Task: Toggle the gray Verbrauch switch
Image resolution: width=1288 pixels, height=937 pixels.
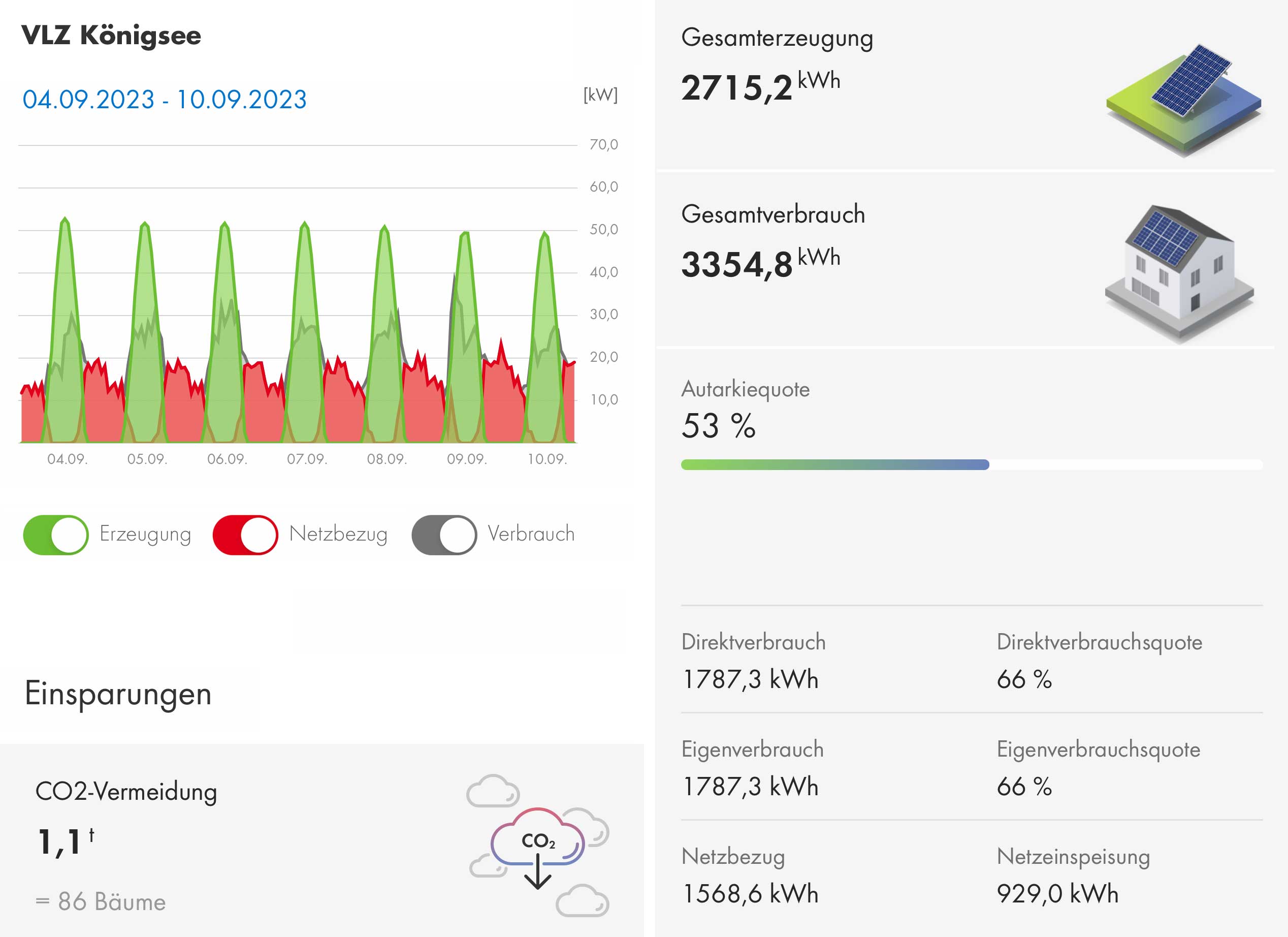Action: click(444, 535)
